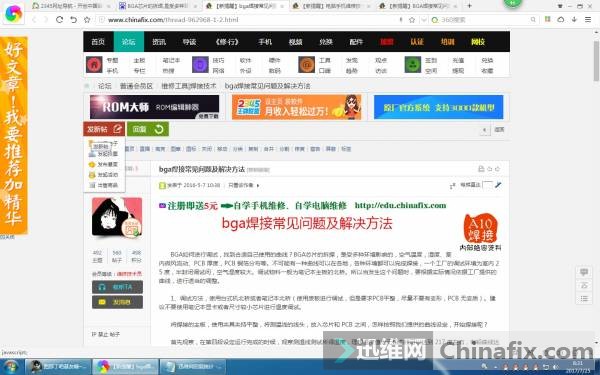Image resolution: width=600 pixels, height=375 pixels.
Task: Click the download arrow icon in toolbar
Action: pos(574,20)
